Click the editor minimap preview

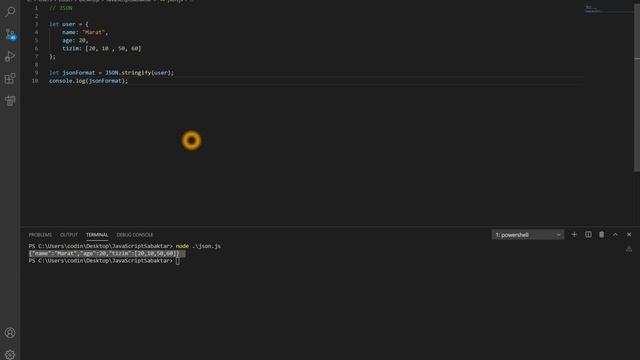[608, 9]
